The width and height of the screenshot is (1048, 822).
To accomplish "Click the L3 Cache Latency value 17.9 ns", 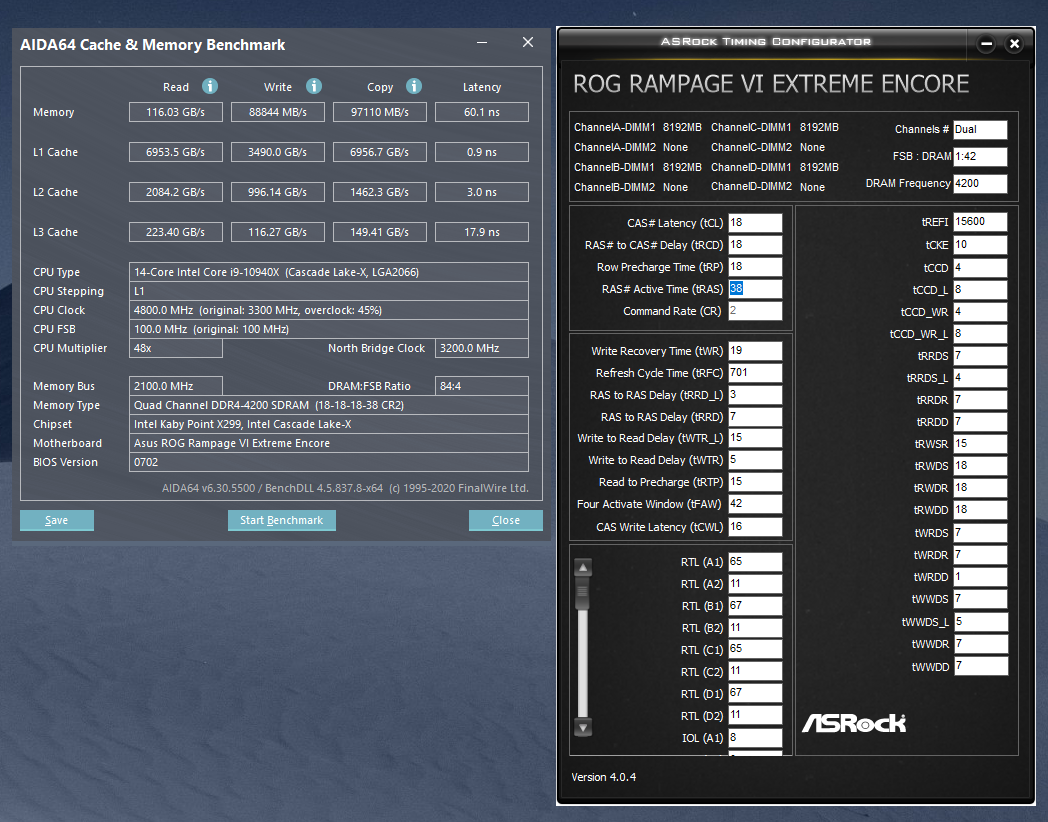I will (x=482, y=232).
